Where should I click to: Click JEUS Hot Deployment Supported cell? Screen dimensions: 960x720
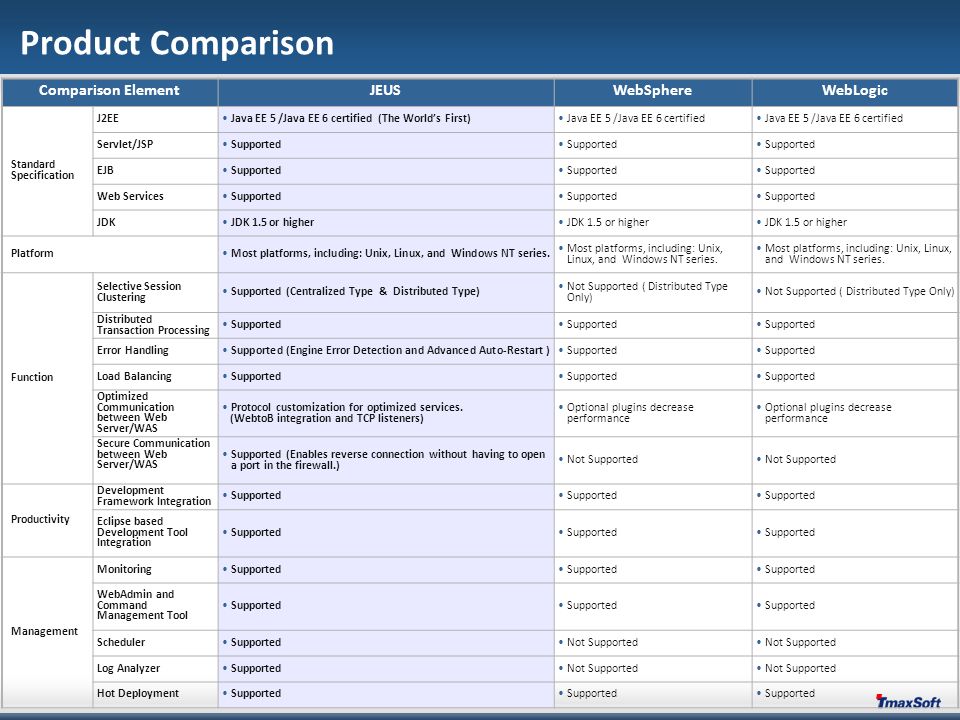click(x=386, y=694)
